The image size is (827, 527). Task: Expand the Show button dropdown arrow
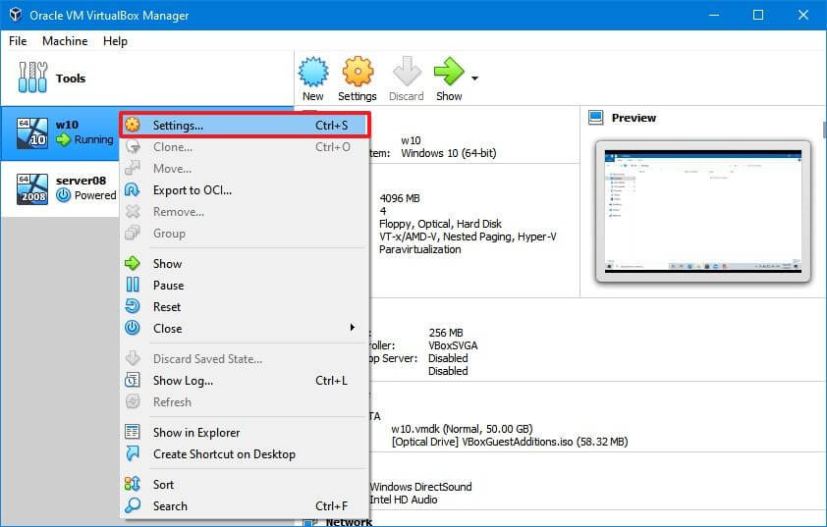click(x=475, y=78)
